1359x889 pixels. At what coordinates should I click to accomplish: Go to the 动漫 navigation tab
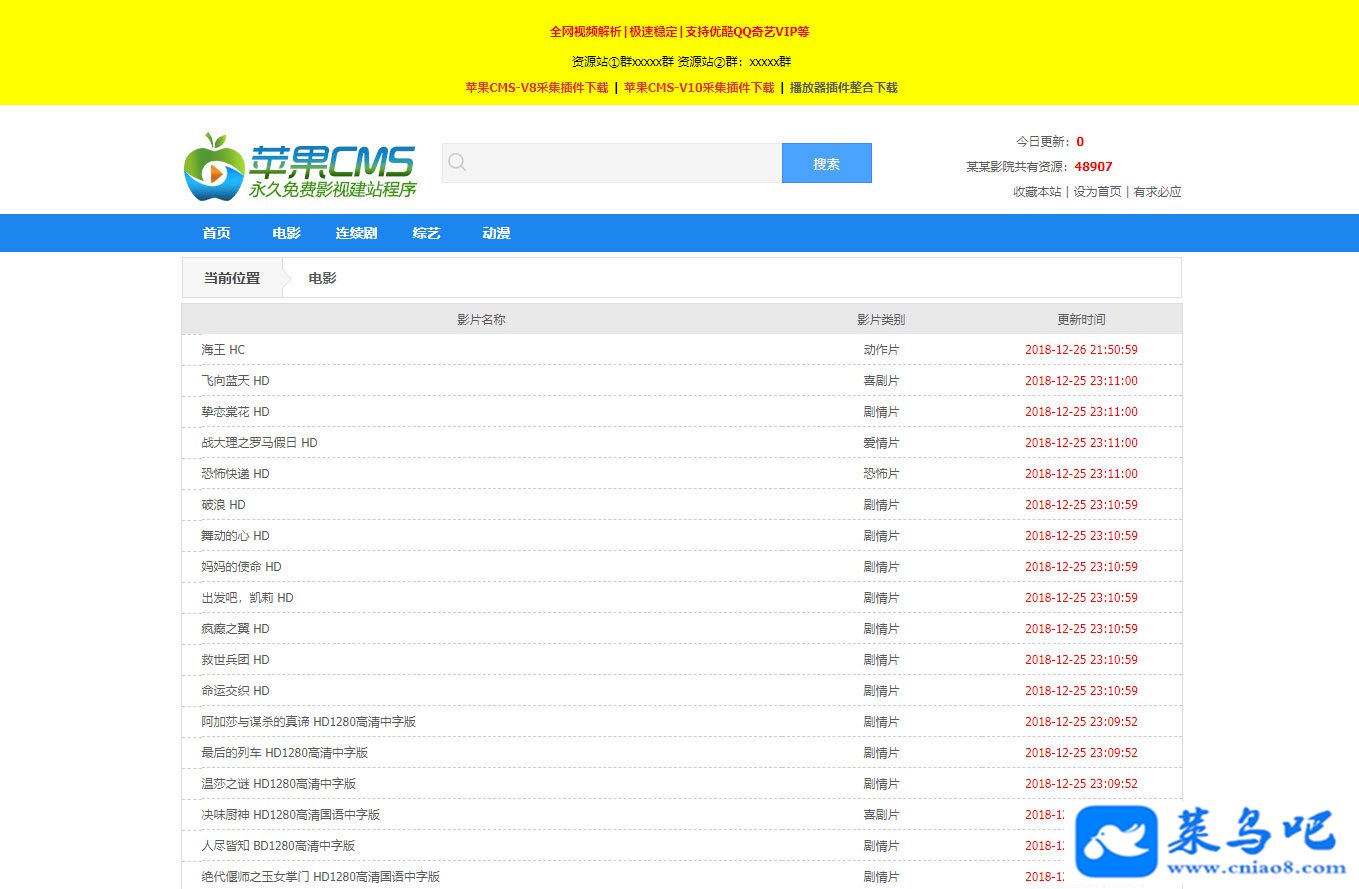497,233
